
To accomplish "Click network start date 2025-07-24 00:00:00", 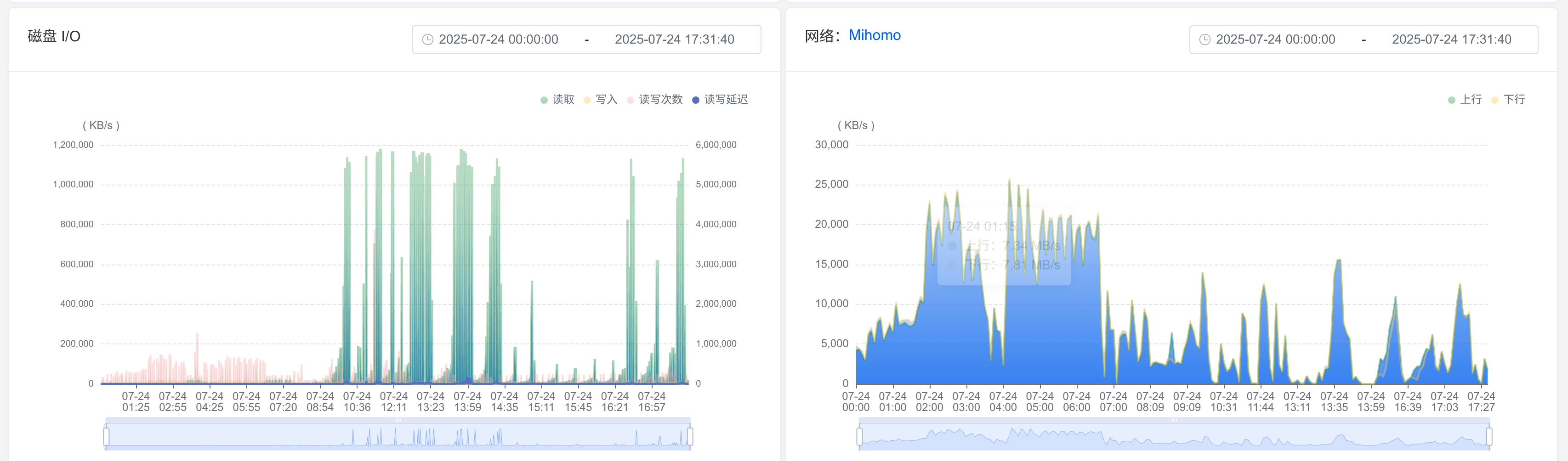I will (x=1275, y=39).
